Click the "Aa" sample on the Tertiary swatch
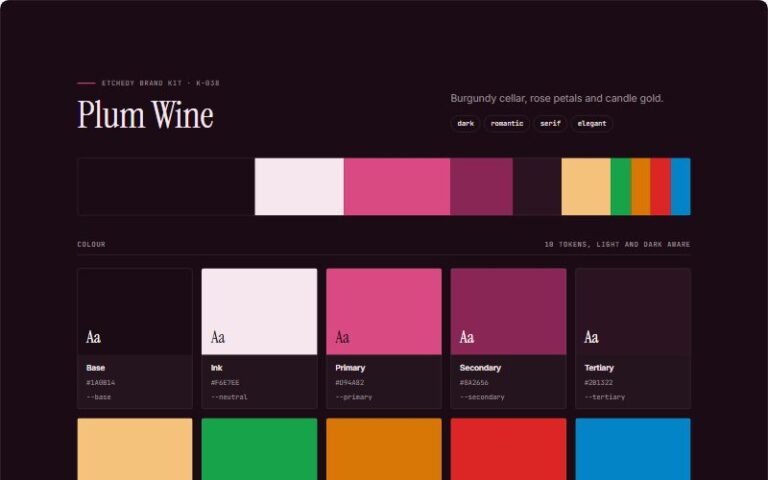768x480 pixels. 591,337
